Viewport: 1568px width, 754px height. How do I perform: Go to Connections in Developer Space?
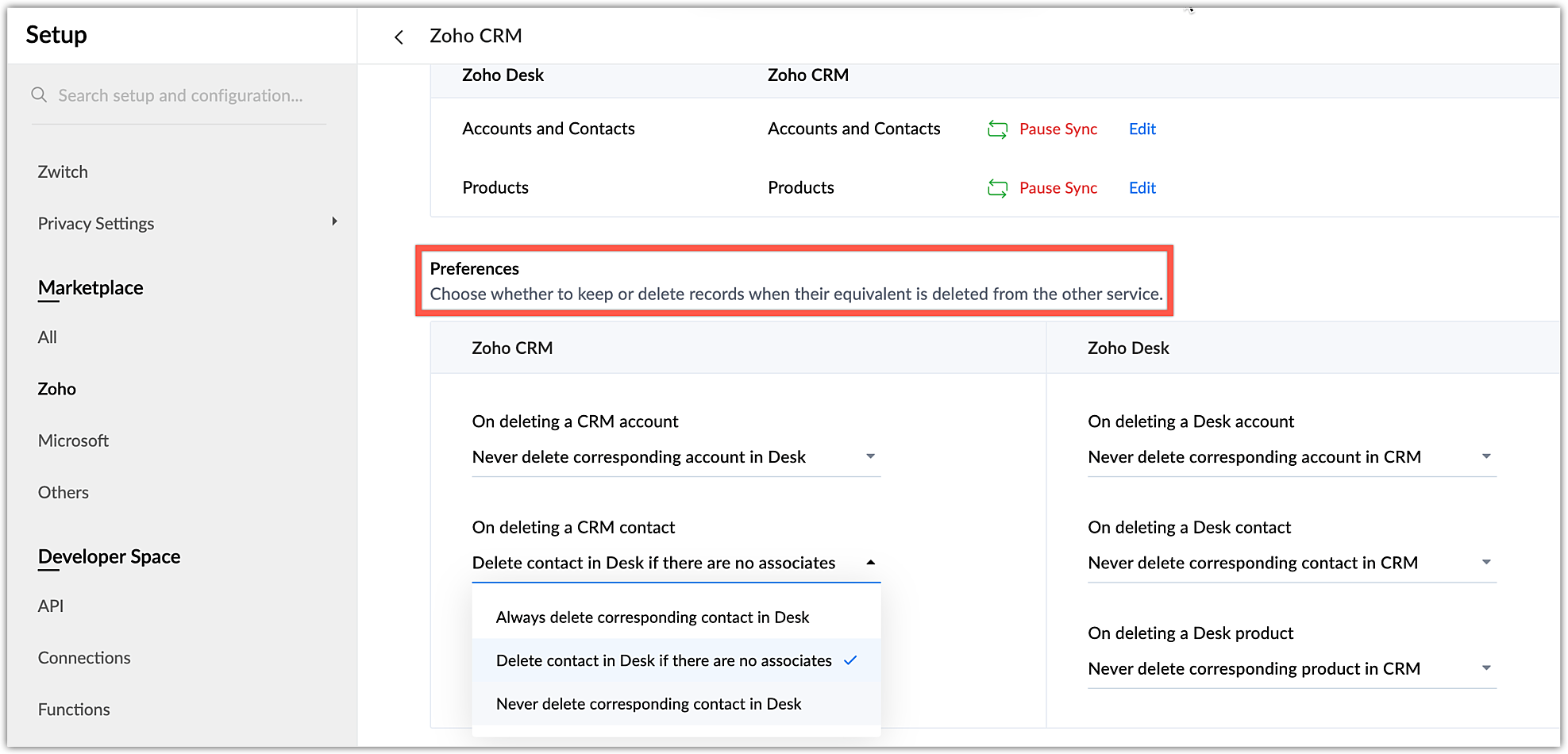pyautogui.click(x=84, y=658)
